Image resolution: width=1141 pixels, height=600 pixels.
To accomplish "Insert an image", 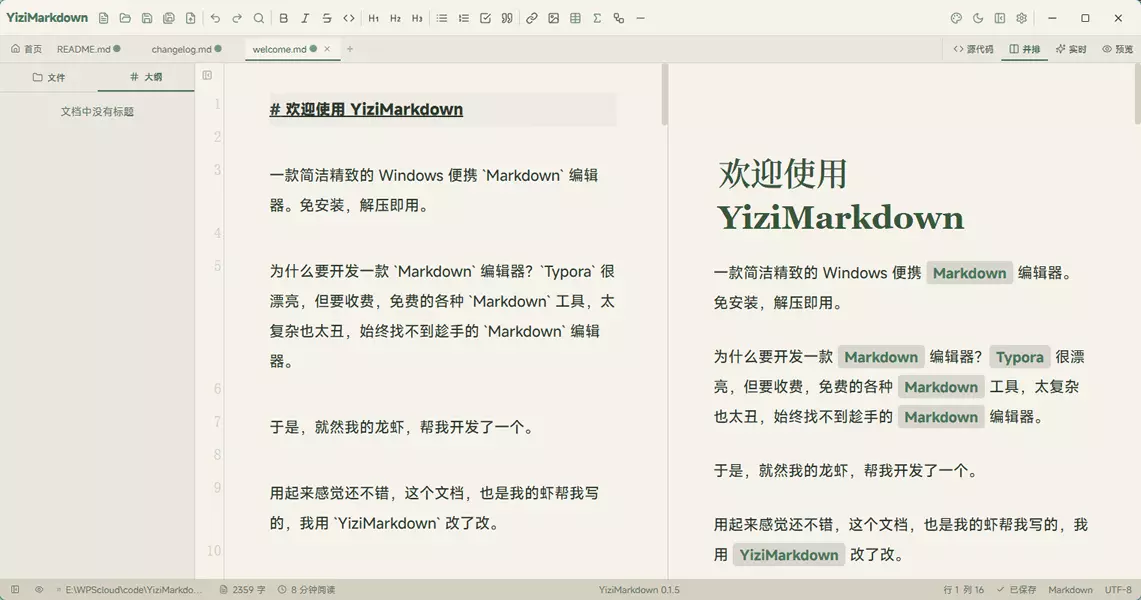I will [x=554, y=18].
